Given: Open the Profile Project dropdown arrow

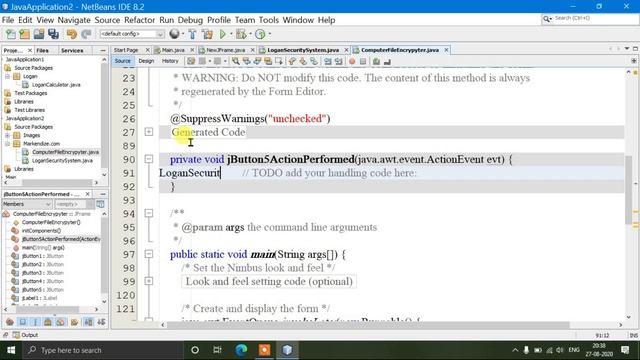Looking at the screenshot, I should [269, 34].
